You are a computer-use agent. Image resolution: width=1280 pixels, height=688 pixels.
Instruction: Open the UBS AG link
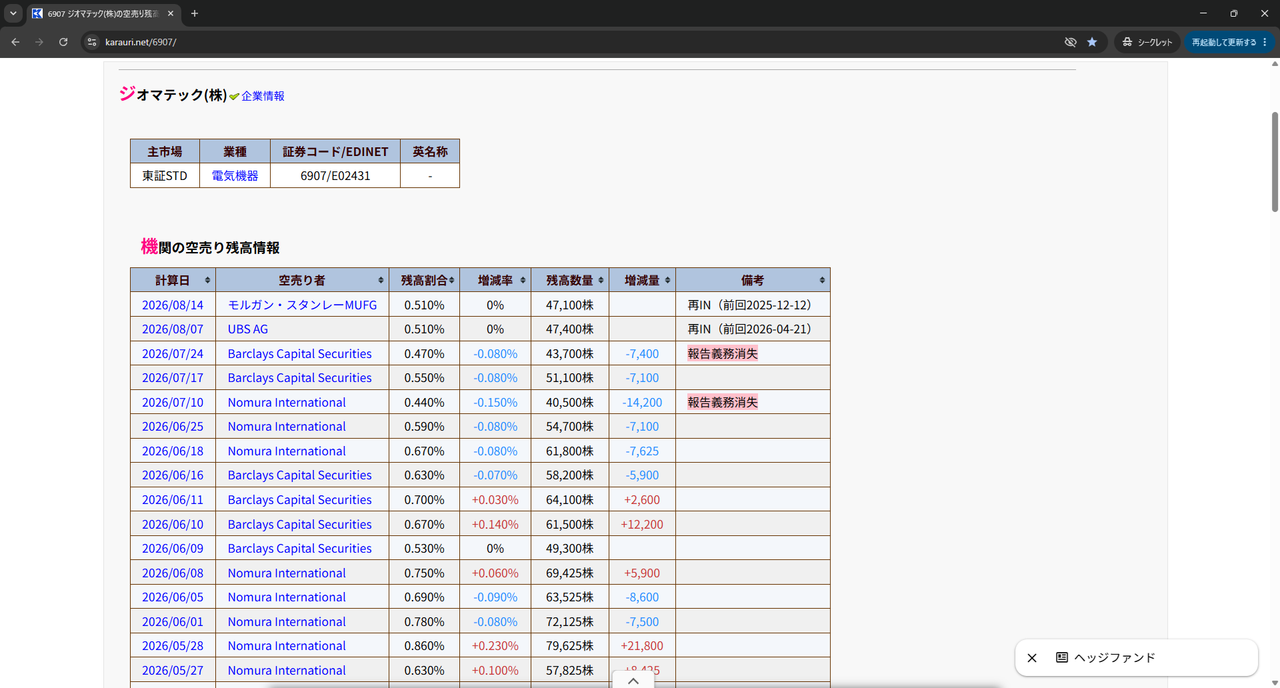click(x=248, y=329)
